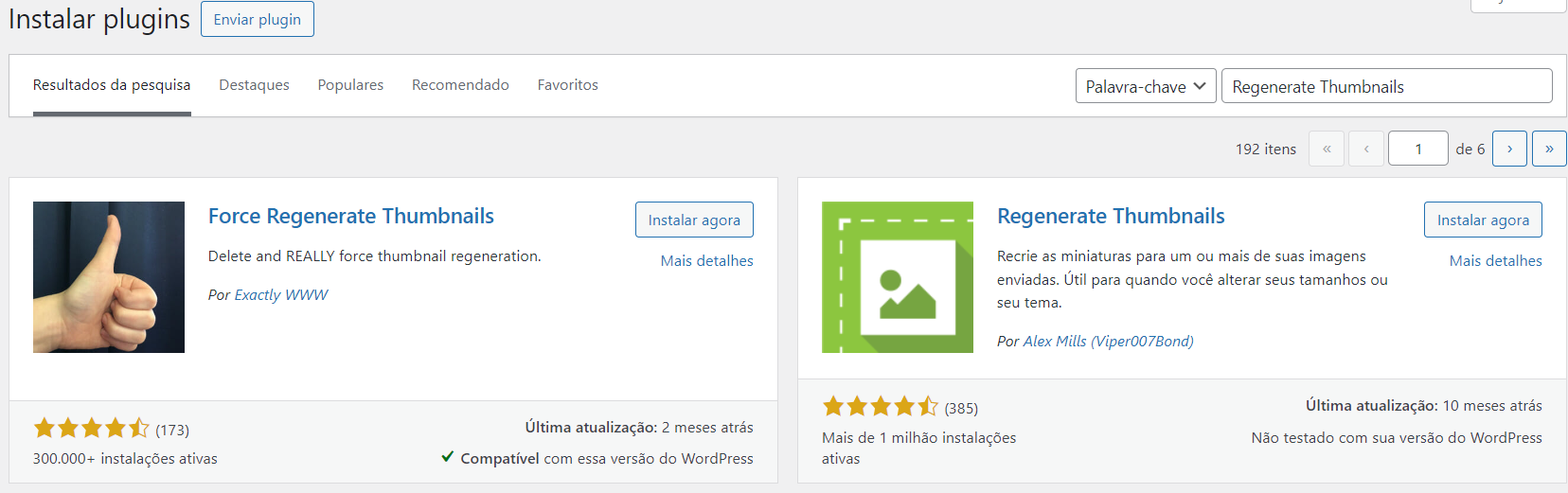Click the 'Instalar plugins' page heading

pyautogui.click(x=99, y=19)
